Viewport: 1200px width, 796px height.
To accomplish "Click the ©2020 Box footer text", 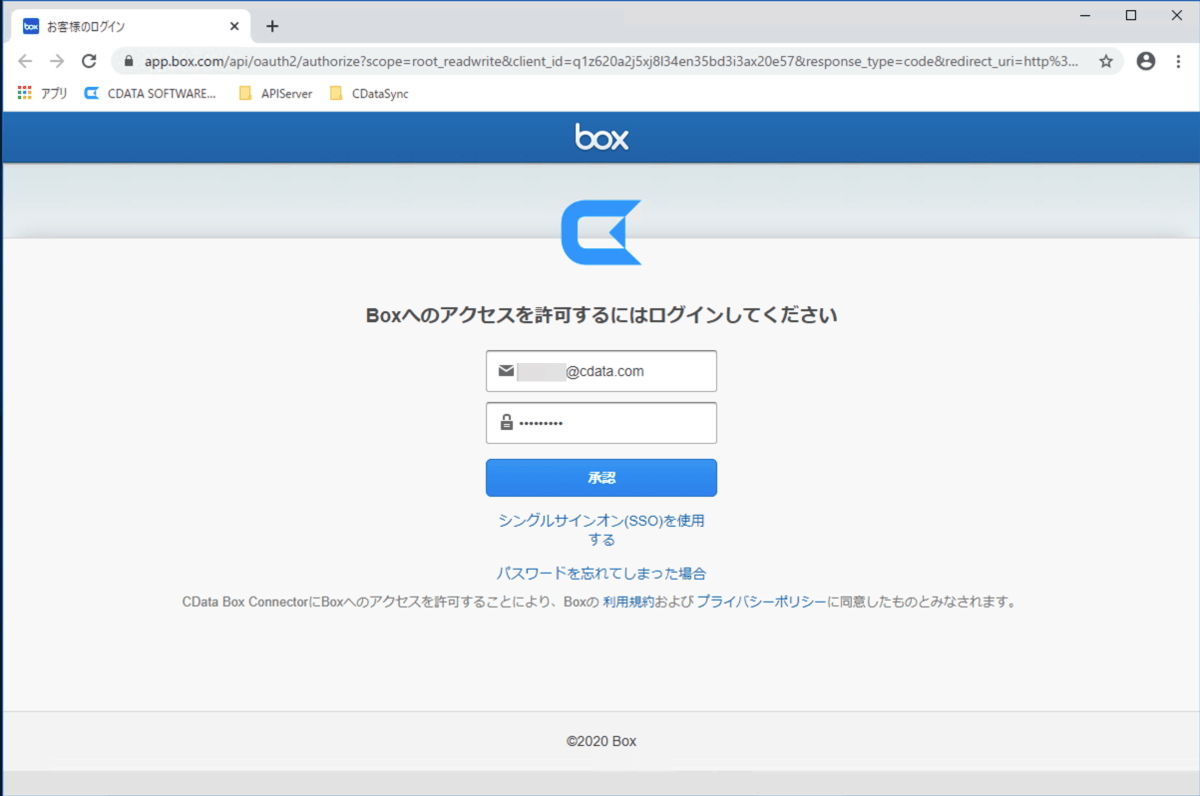I will [x=601, y=741].
